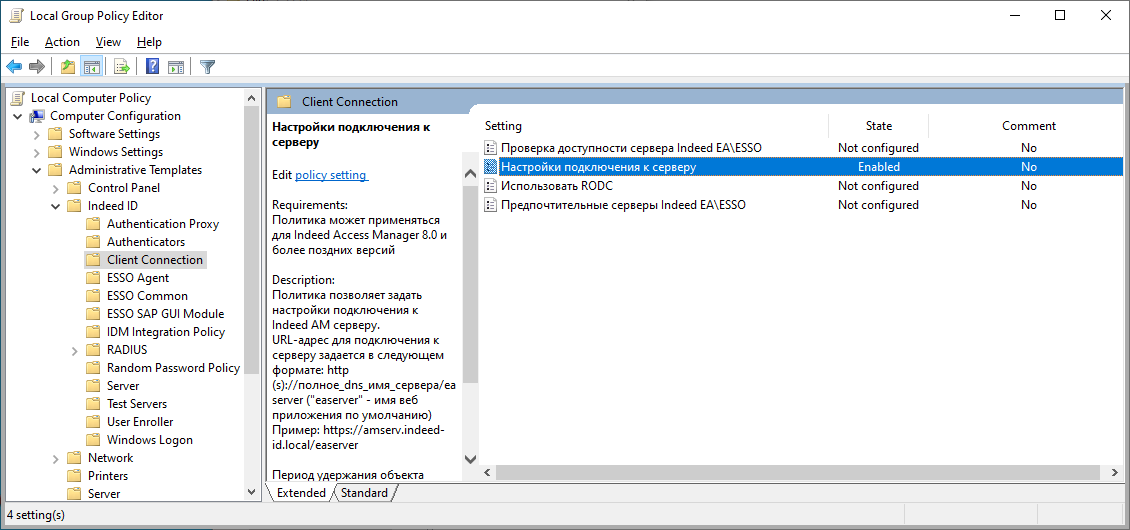Viewport: 1130px width, 530px height.
Task: Switch to the Standard tab
Action: pyautogui.click(x=364, y=493)
